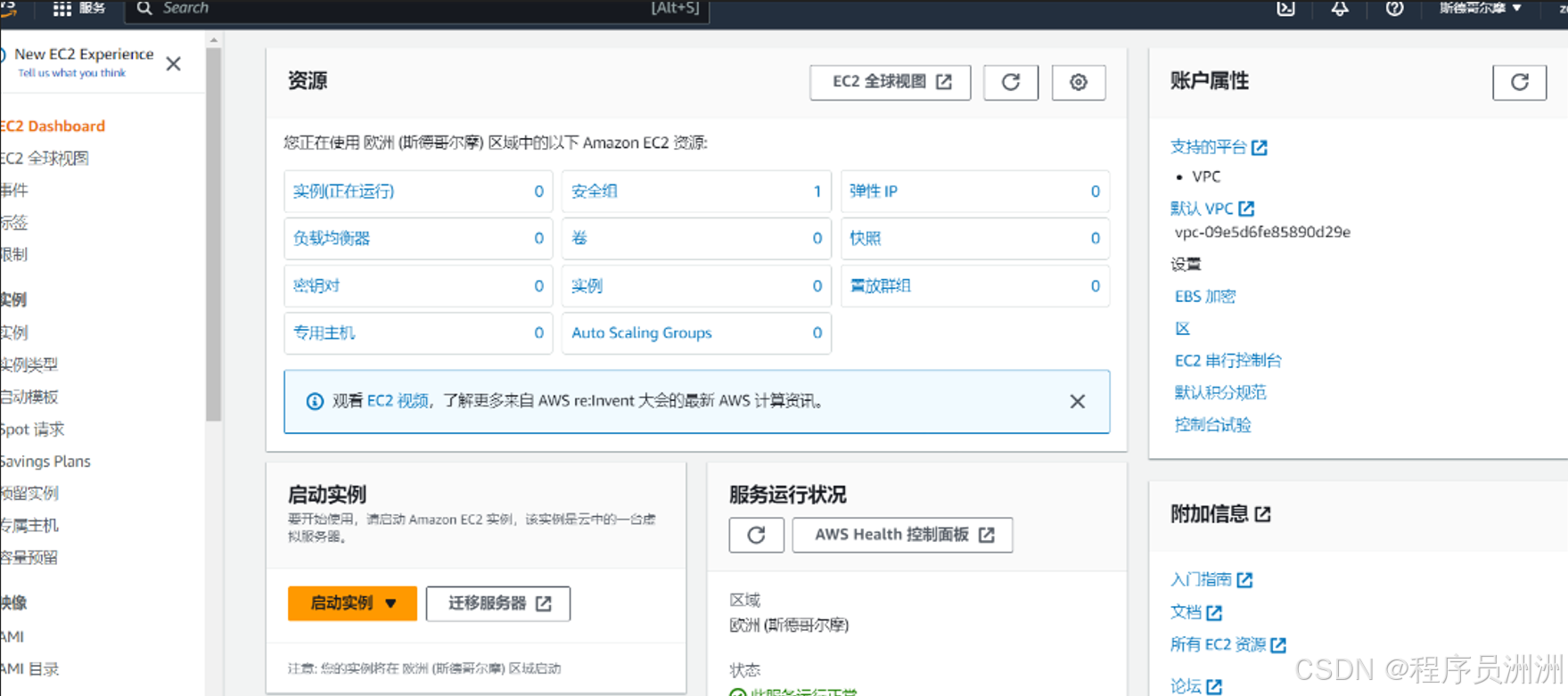Open the 卷 resource link

(x=579, y=238)
